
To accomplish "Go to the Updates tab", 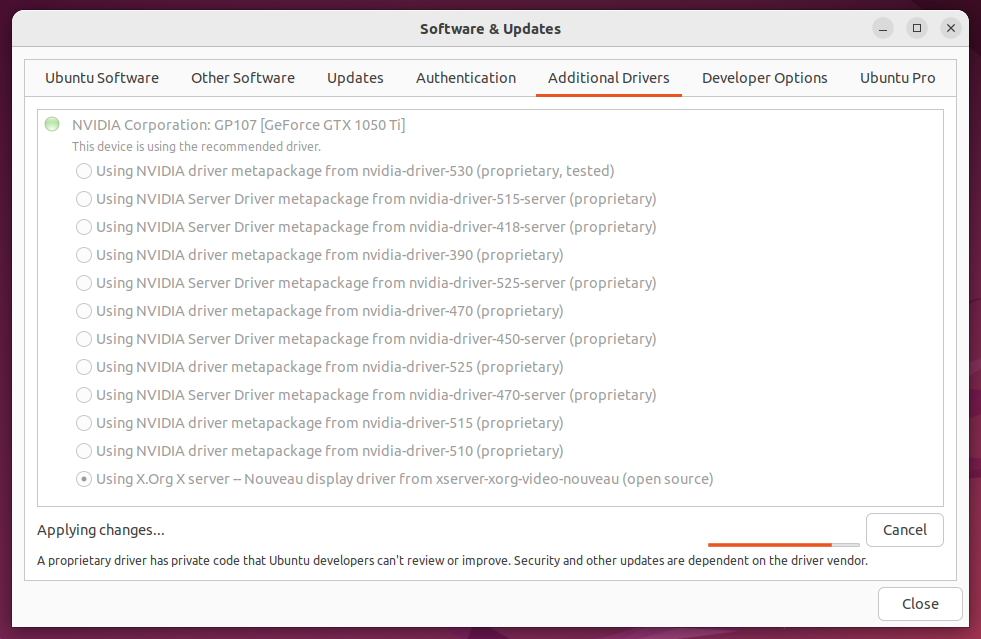I will tap(355, 78).
